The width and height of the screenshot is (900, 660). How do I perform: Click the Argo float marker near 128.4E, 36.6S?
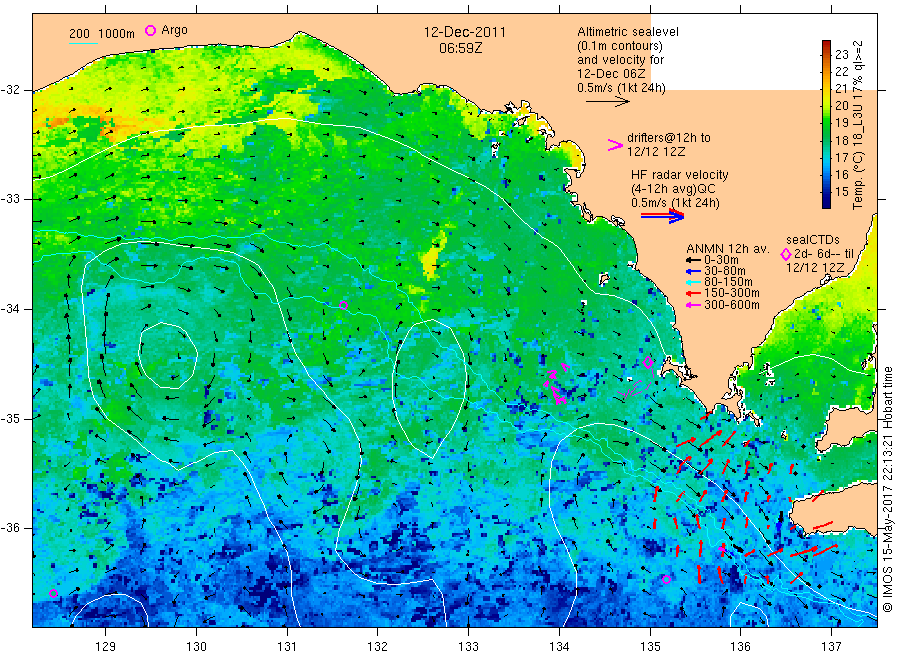click(53, 593)
